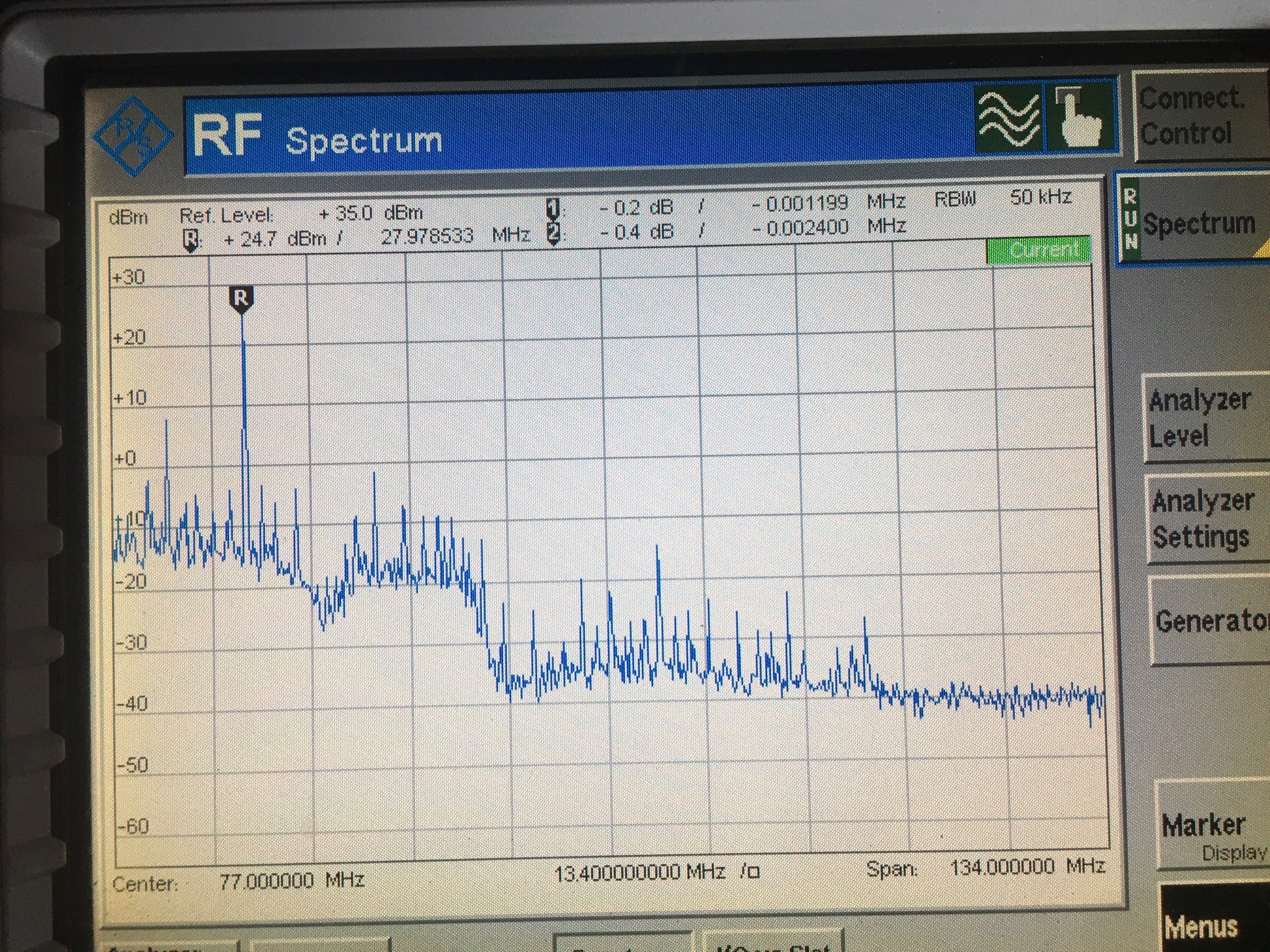Screen dimensions: 1270x952
Task: Click the green Current trace indicator
Action: (1039, 249)
